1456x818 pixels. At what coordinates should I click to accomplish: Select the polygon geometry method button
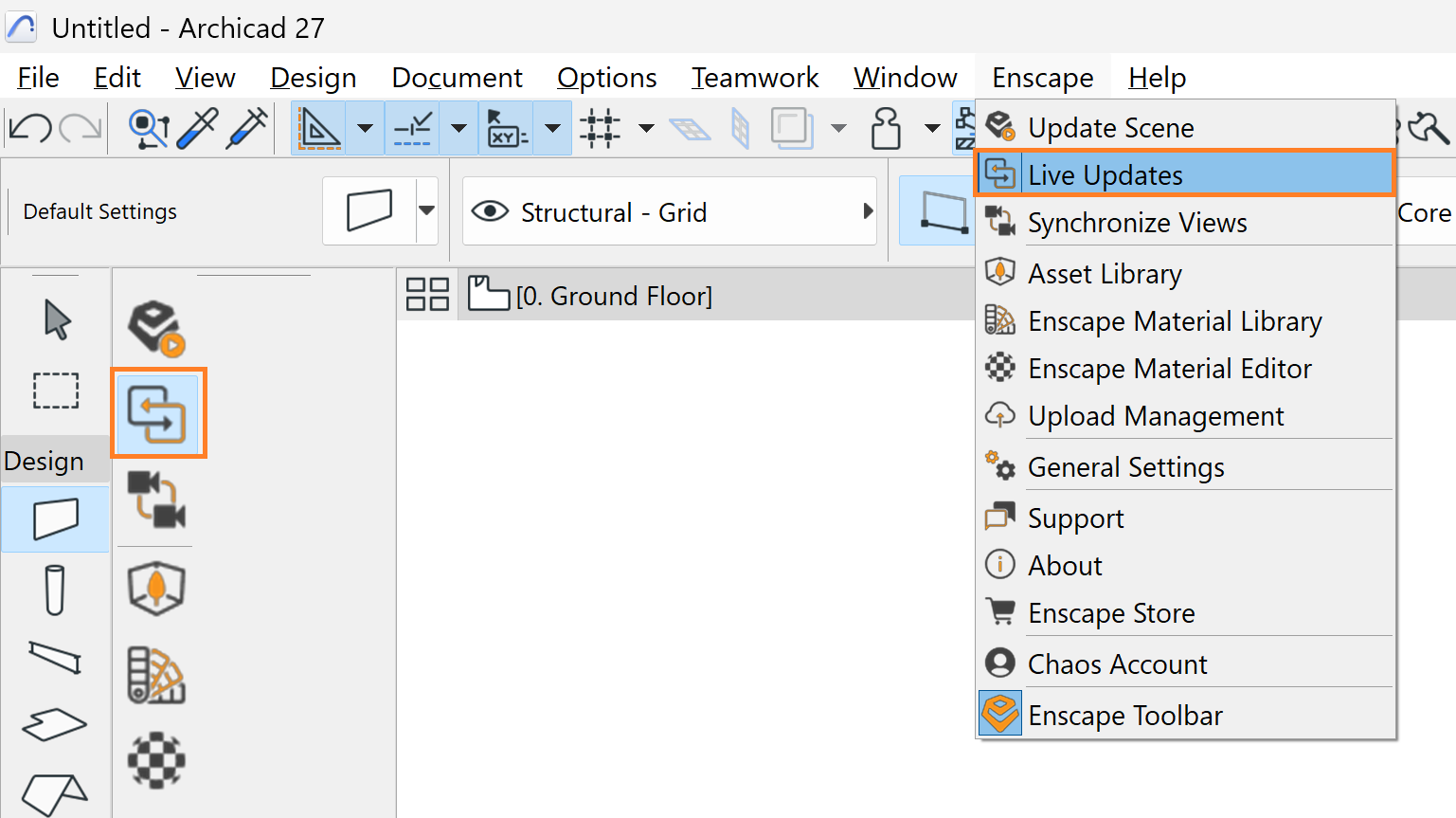click(938, 211)
